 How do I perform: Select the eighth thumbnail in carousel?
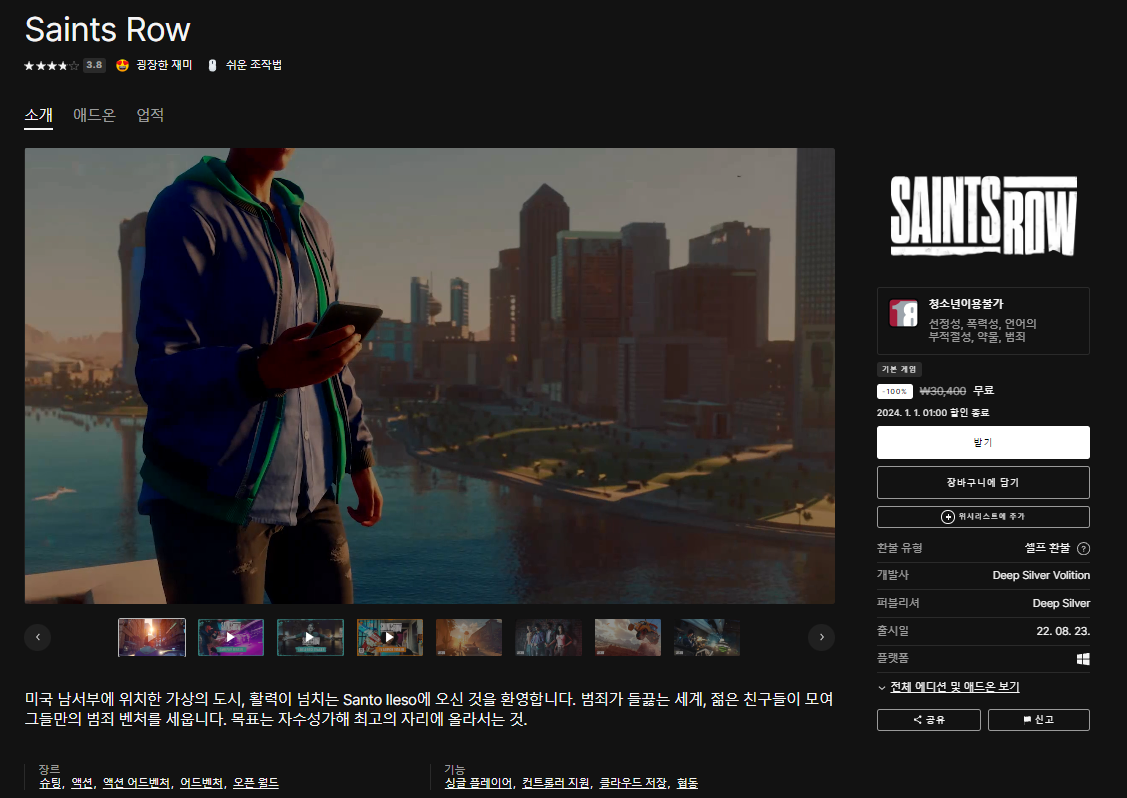point(707,637)
